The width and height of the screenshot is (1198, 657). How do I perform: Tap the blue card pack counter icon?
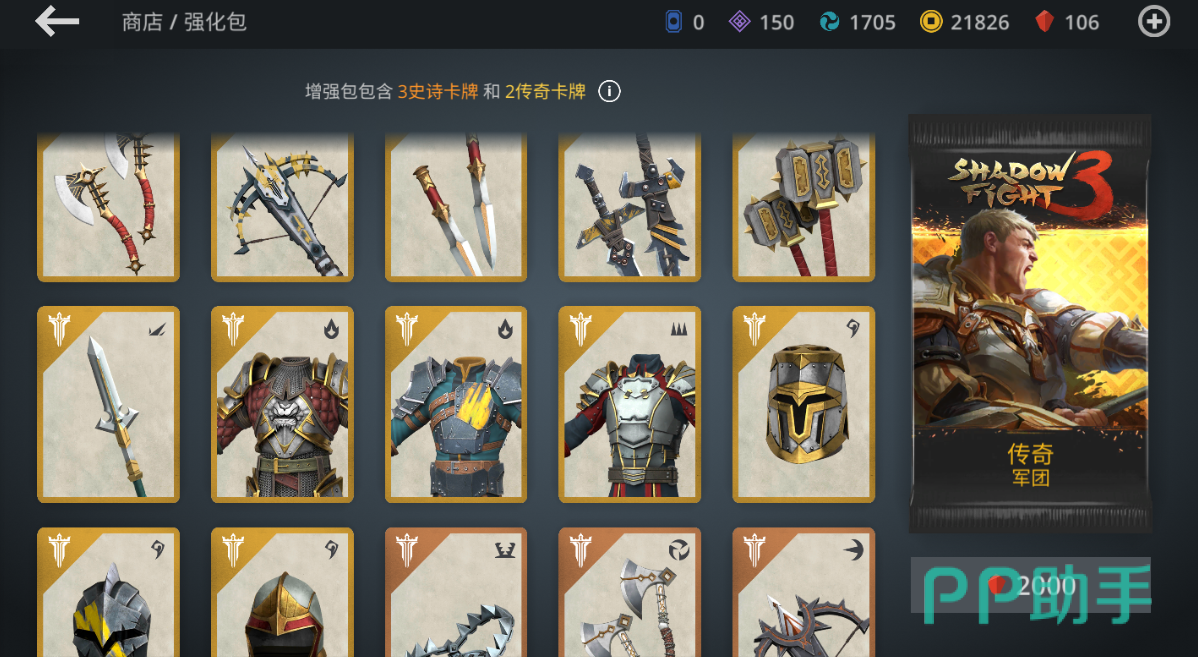click(x=673, y=21)
